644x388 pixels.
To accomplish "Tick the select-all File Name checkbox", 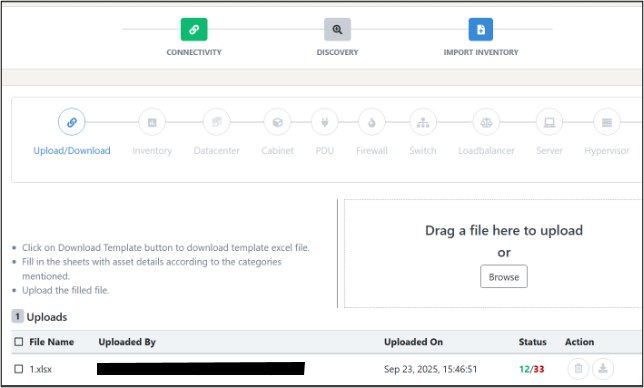I will 19,342.
